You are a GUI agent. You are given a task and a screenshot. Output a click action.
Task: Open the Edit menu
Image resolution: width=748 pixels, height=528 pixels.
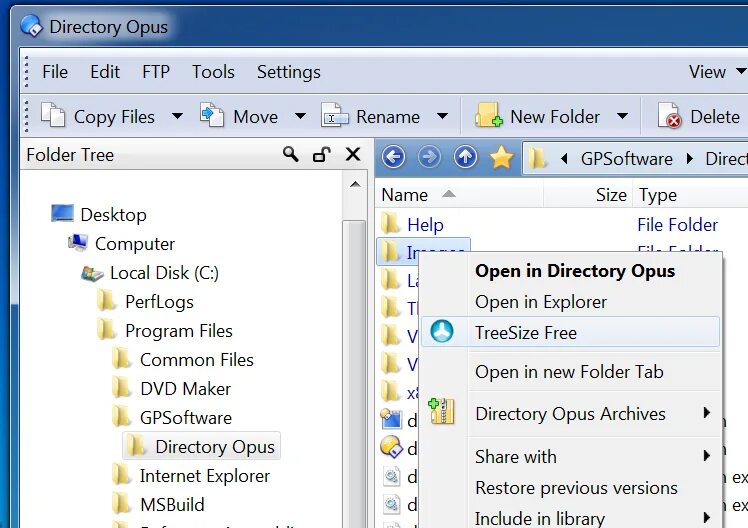(105, 72)
